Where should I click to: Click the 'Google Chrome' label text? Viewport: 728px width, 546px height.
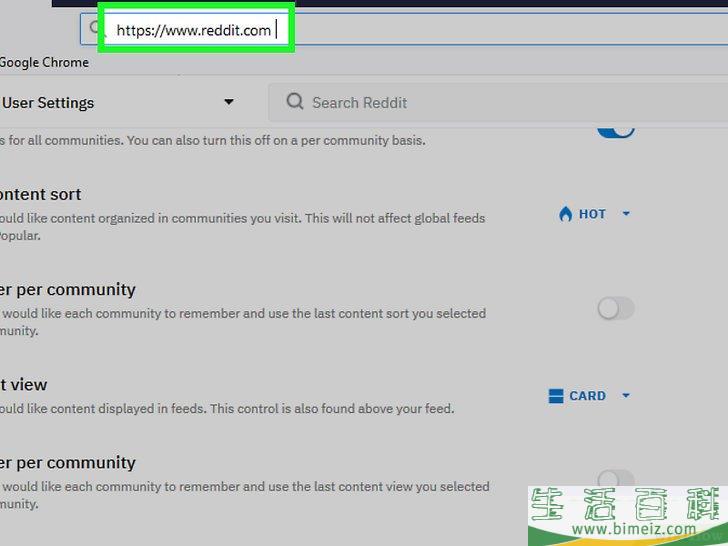[x=44, y=62]
